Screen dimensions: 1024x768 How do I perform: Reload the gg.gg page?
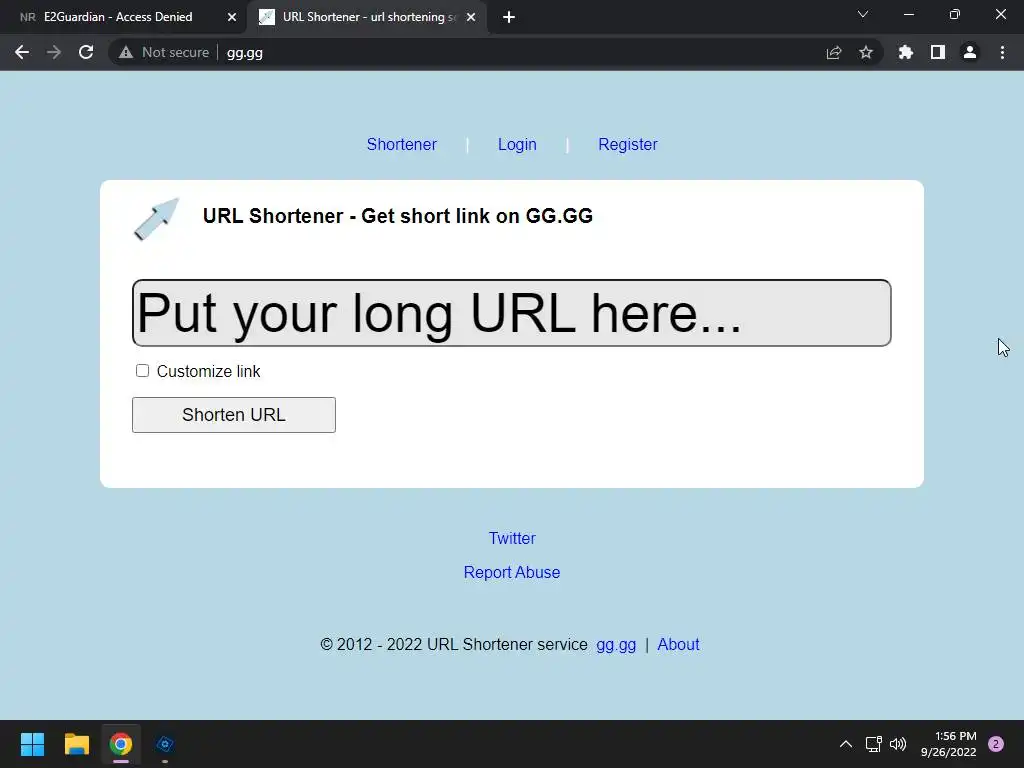tap(86, 52)
